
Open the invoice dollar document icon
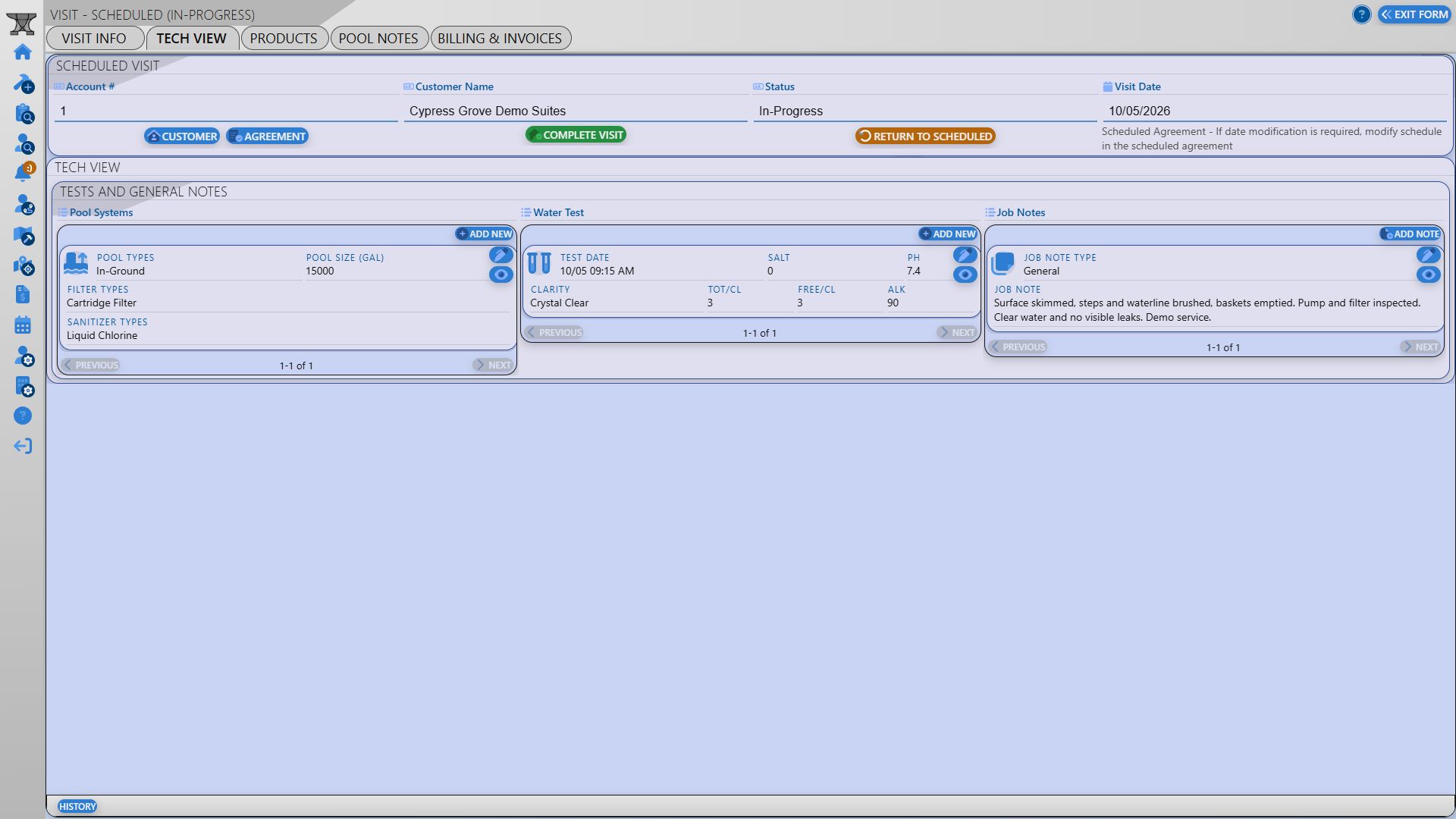pyautogui.click(x=23, y=294)
